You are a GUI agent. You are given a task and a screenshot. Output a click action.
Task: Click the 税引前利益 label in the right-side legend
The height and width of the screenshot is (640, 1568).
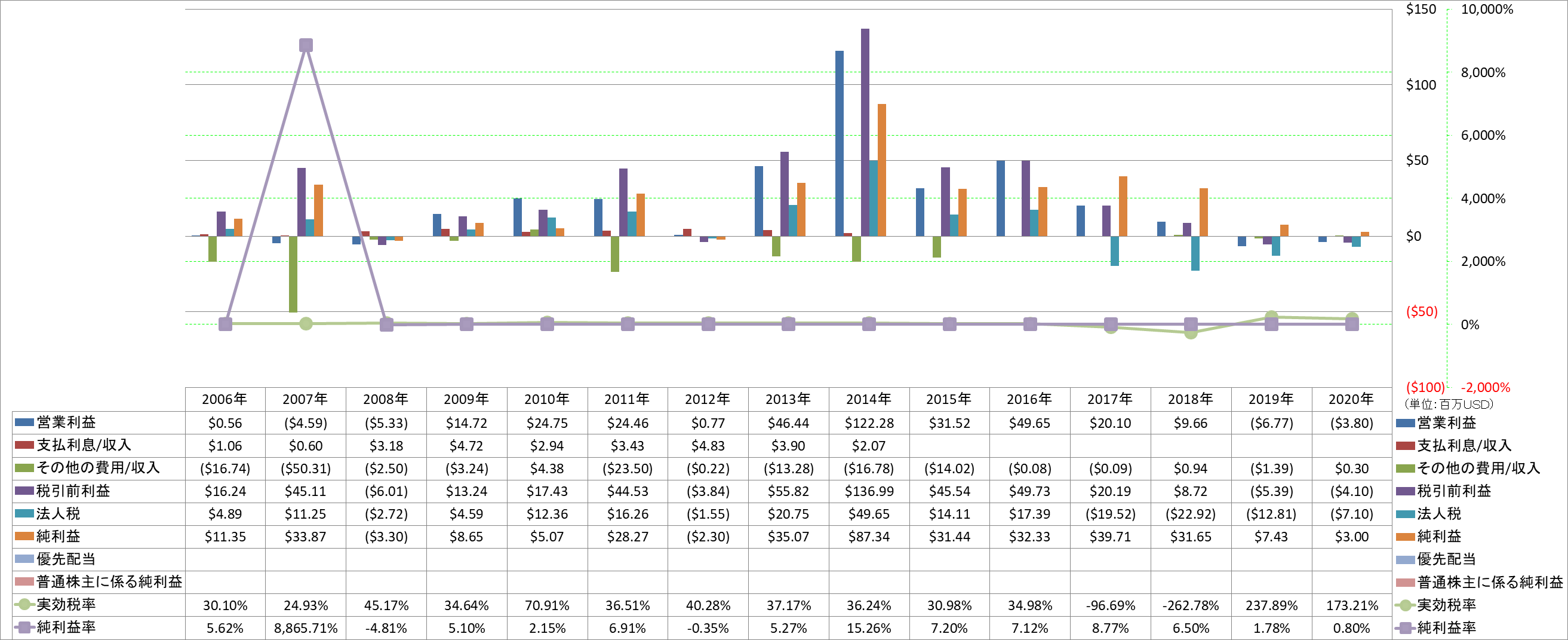coord(1454,491)
